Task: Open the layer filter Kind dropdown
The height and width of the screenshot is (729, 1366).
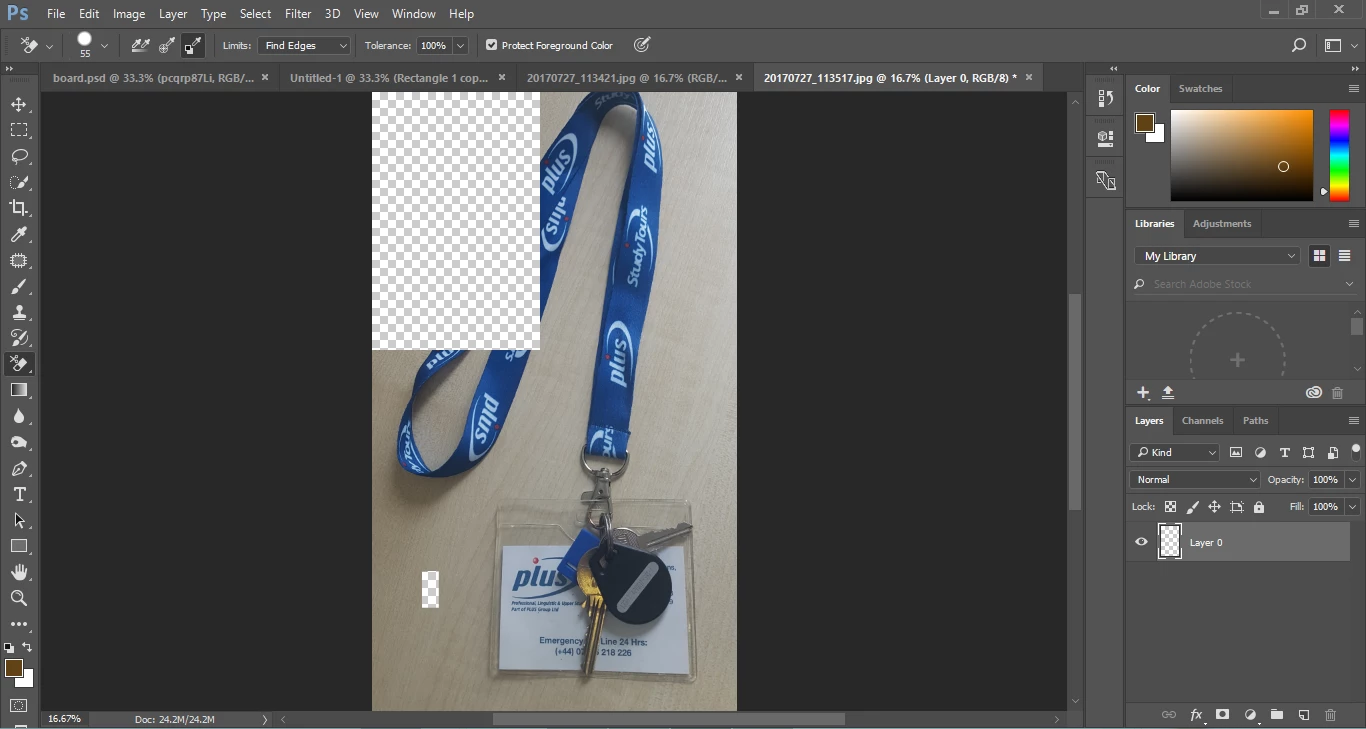Action: click(1175, 453)
